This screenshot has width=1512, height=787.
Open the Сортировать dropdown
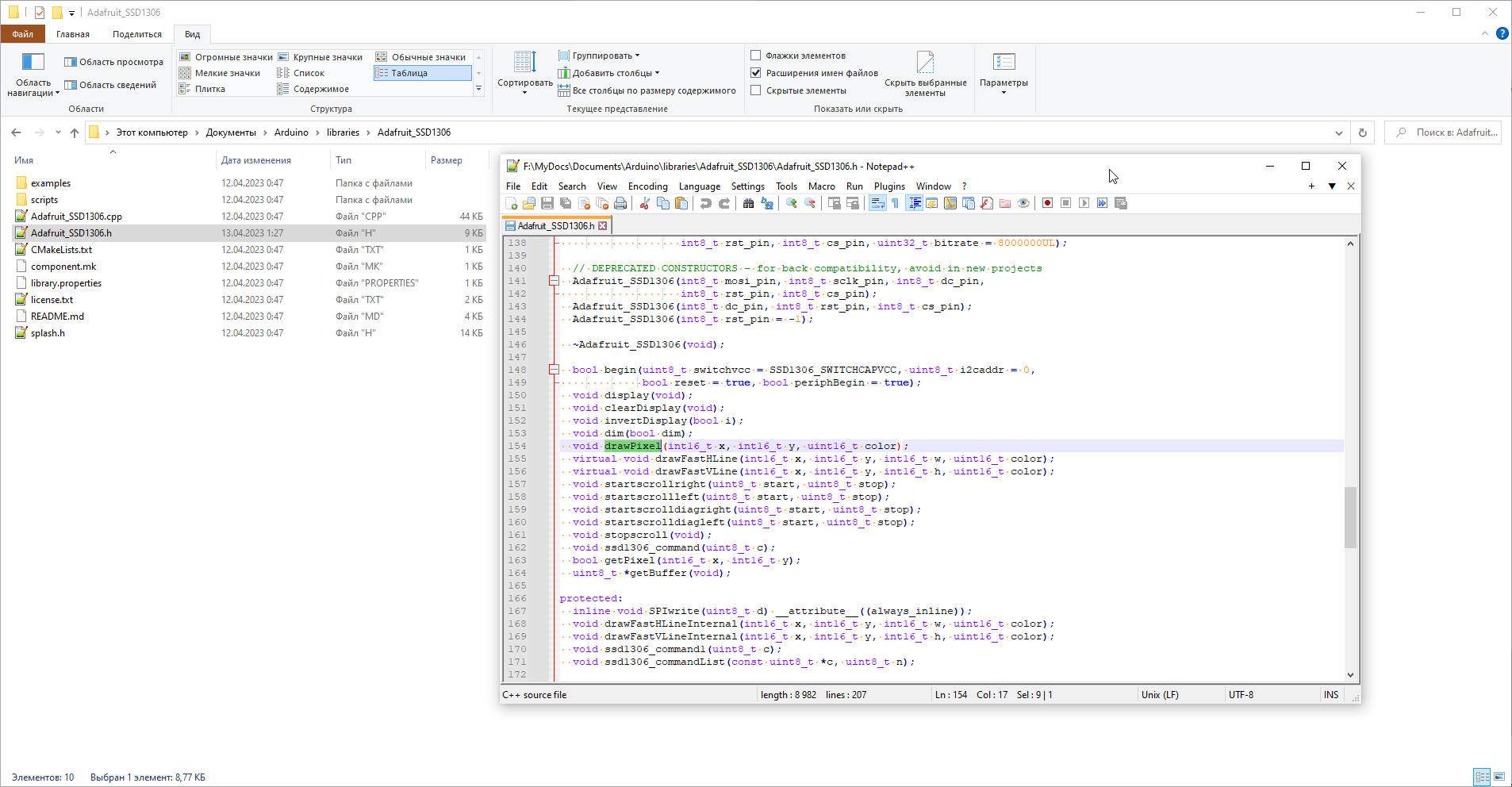coord(524,72)
